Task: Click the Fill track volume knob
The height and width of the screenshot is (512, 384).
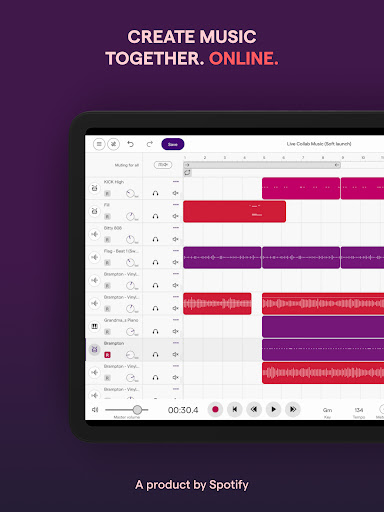Action: [x=130, y=216]
